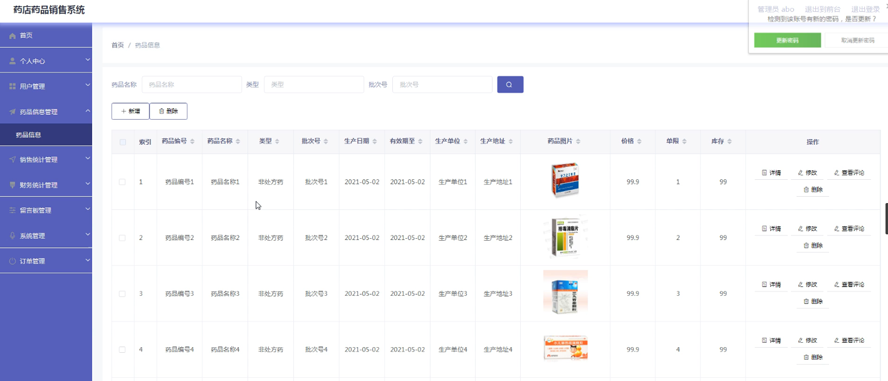Click the drug image in row 4
This screenshot has height=381, width=888.
565,347
